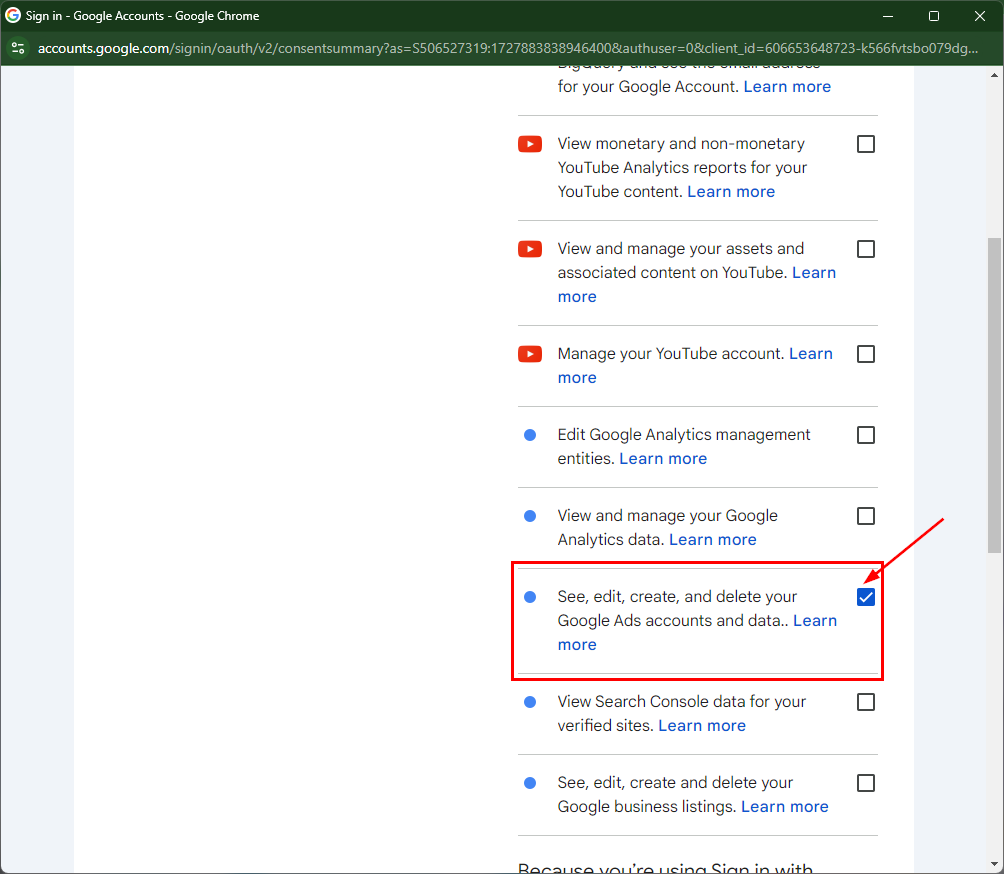
Task: Open Learn more for Google business listings
Action: (784, 807)
